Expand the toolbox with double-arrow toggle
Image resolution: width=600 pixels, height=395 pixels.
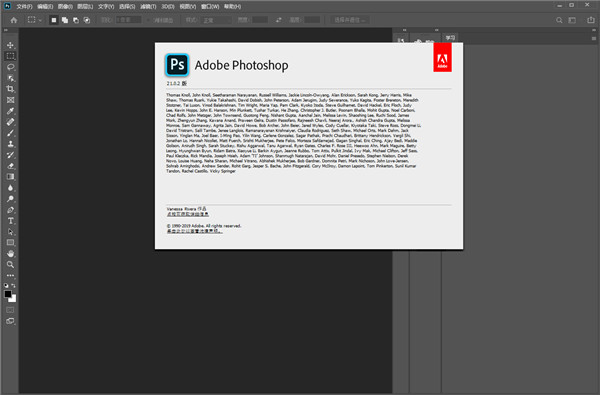click(x=5, y=30)
